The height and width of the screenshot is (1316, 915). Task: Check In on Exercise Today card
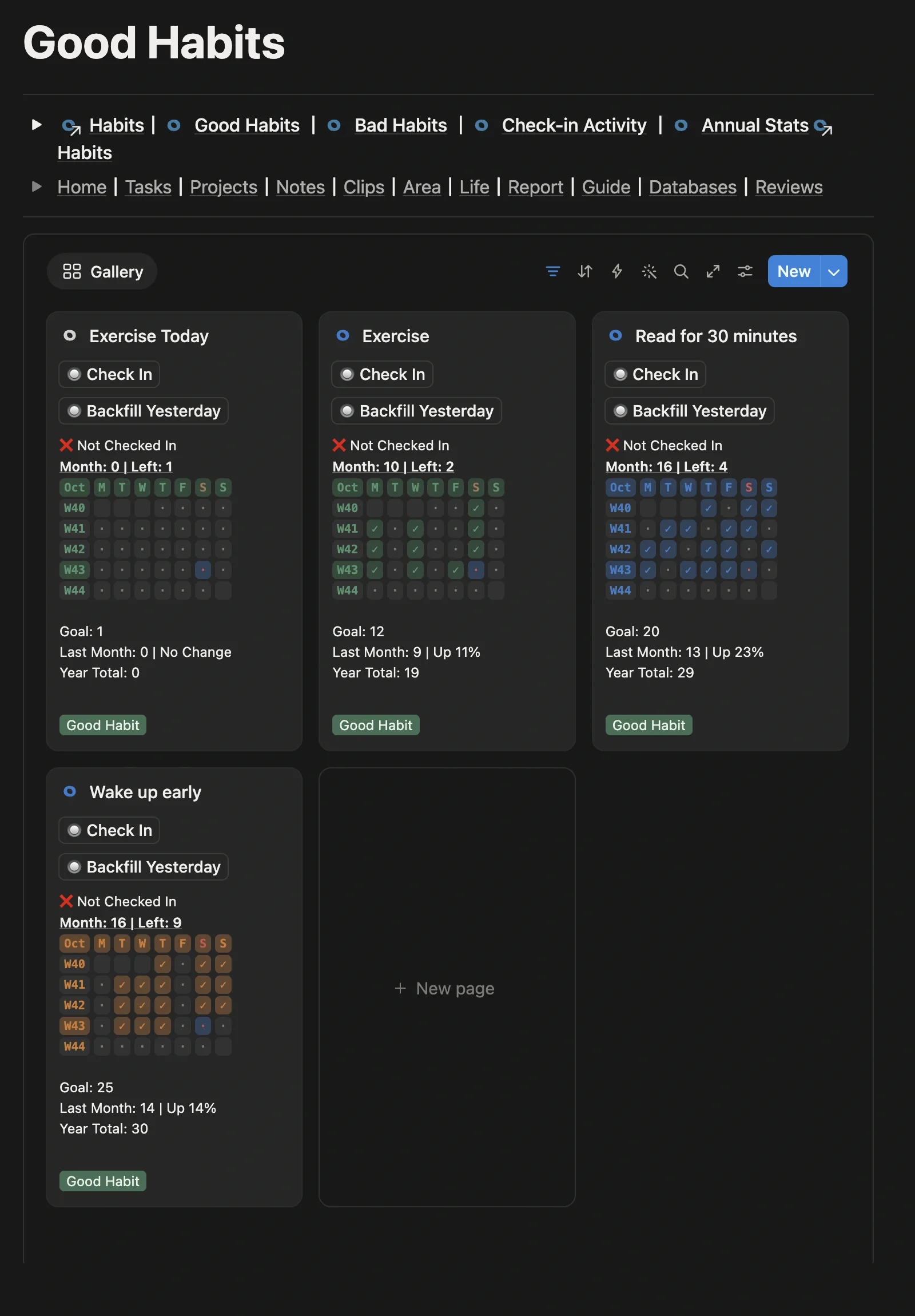pyautogui.click(x=109, y=374)
